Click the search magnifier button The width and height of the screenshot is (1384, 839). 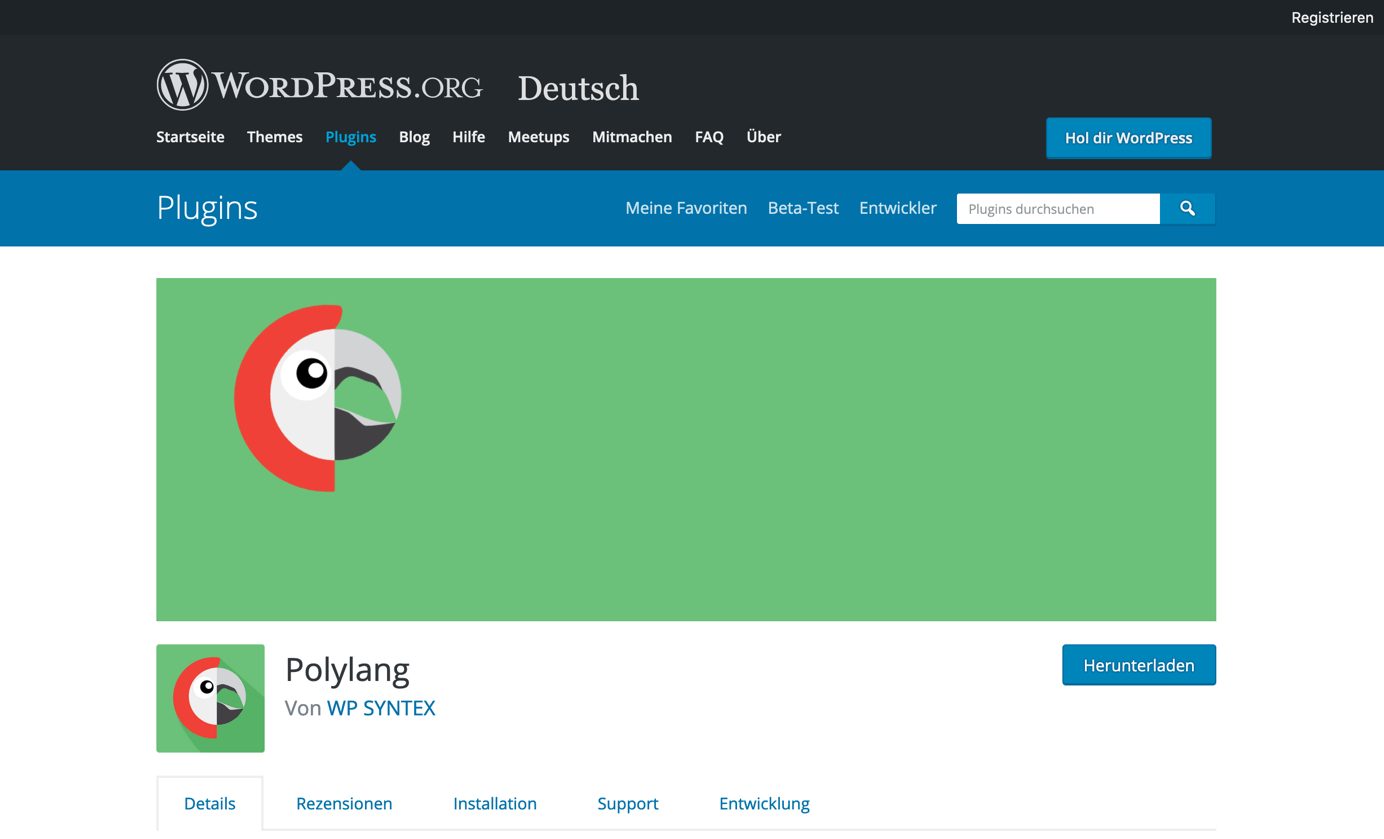click(1187, 209)
